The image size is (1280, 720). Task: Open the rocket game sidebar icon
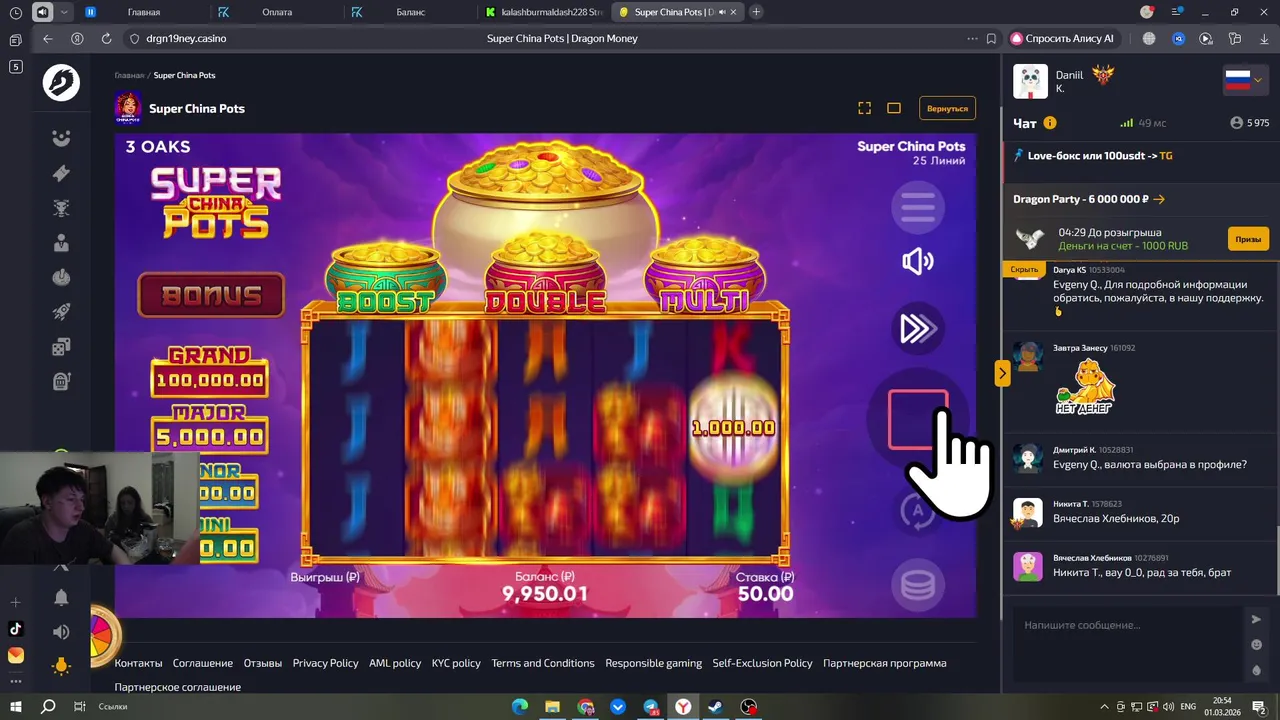pos(61,312)
